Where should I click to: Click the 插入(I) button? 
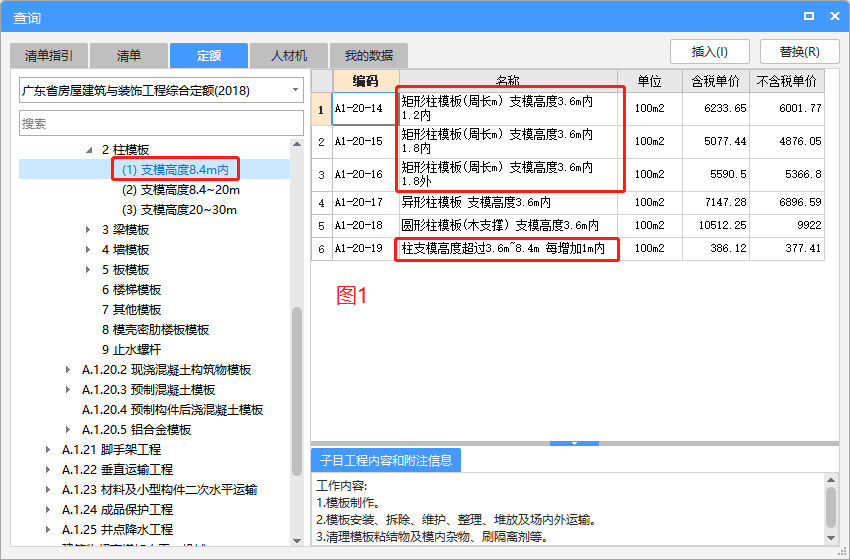(710, 52)
